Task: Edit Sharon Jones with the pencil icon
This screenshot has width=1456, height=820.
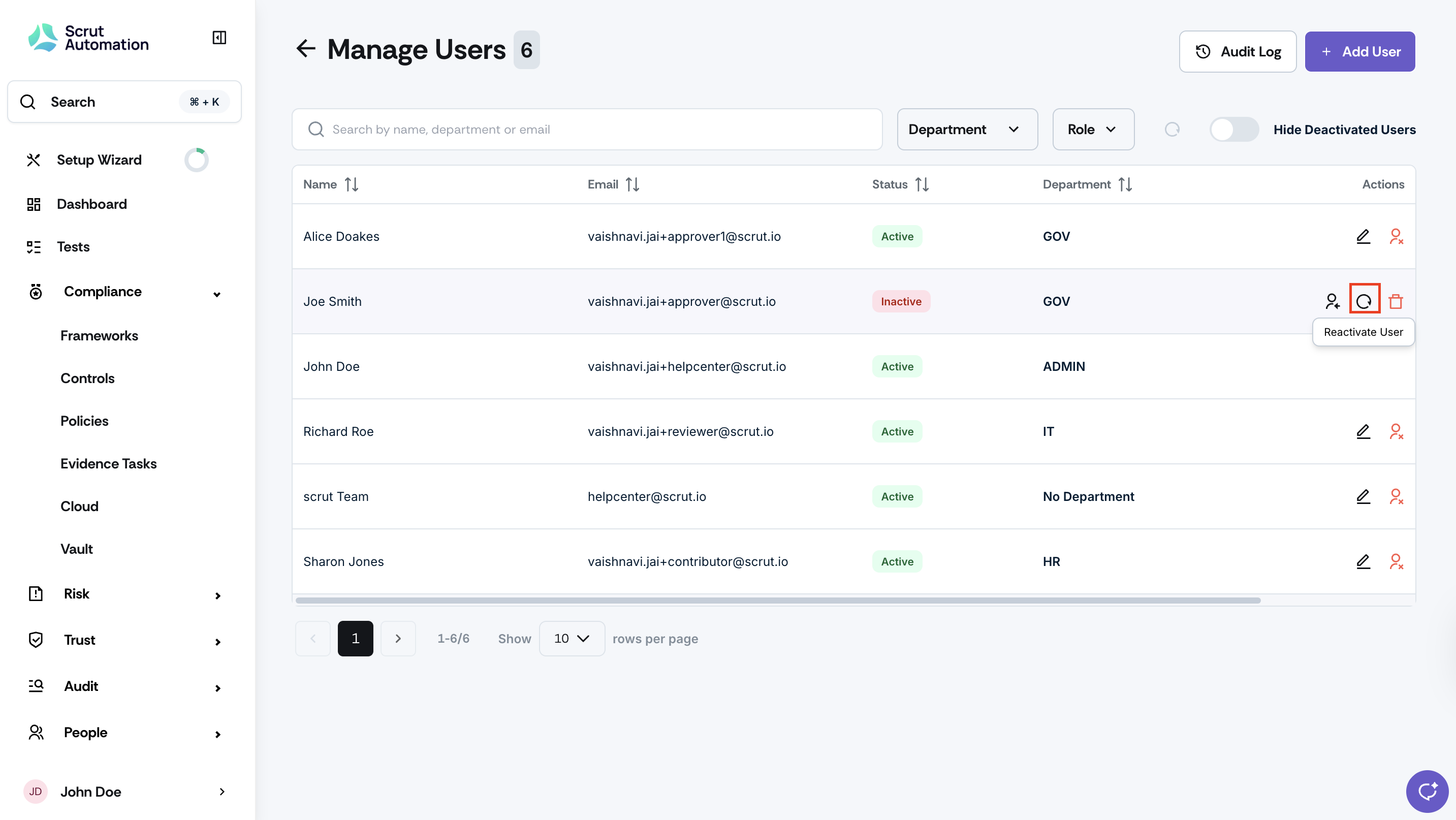Action: tap(1363, 561)
